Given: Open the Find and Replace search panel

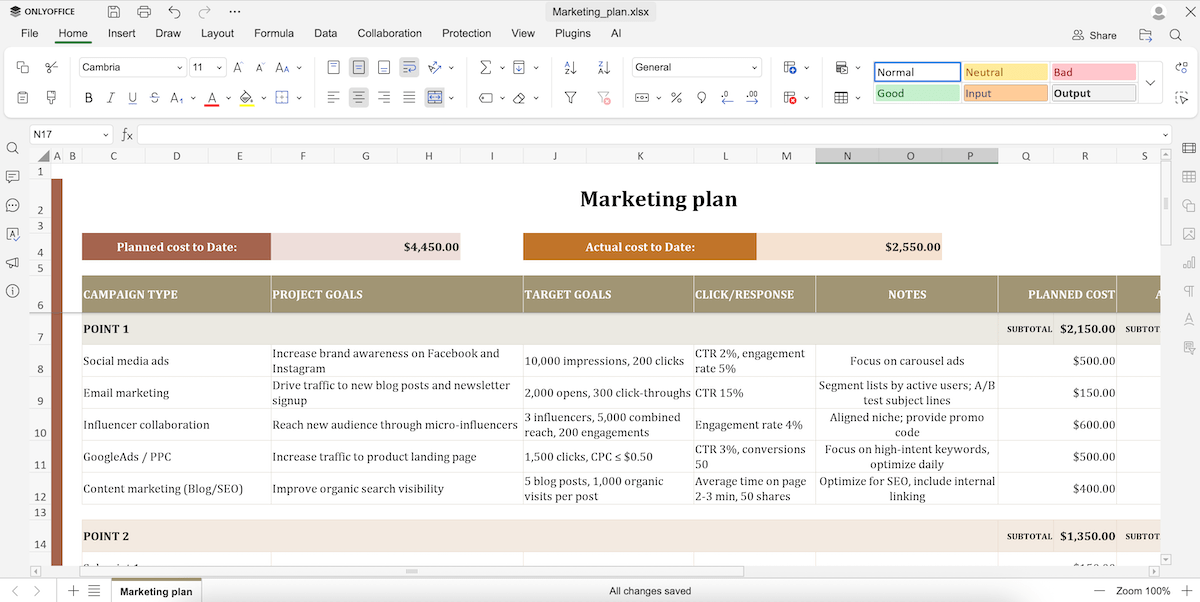Looking at the screenshot, I should tap(13, 147).
